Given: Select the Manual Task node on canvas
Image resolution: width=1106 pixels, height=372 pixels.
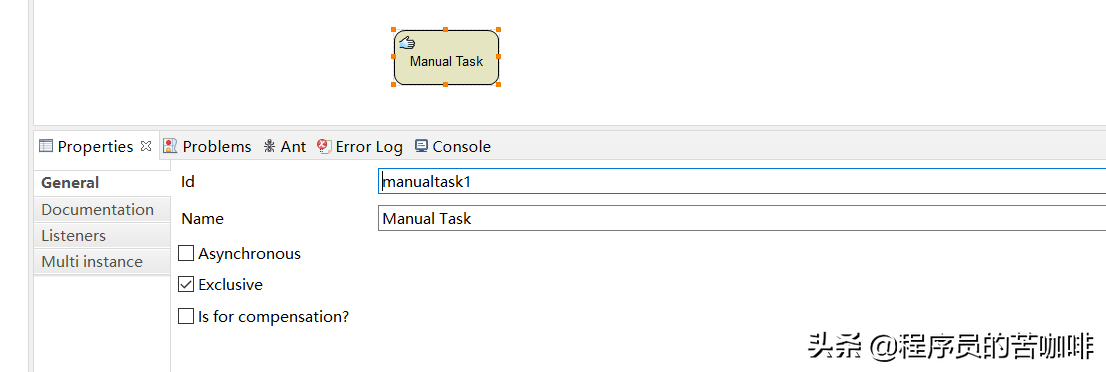Looking at the screenshot, I should pos(446,57).
